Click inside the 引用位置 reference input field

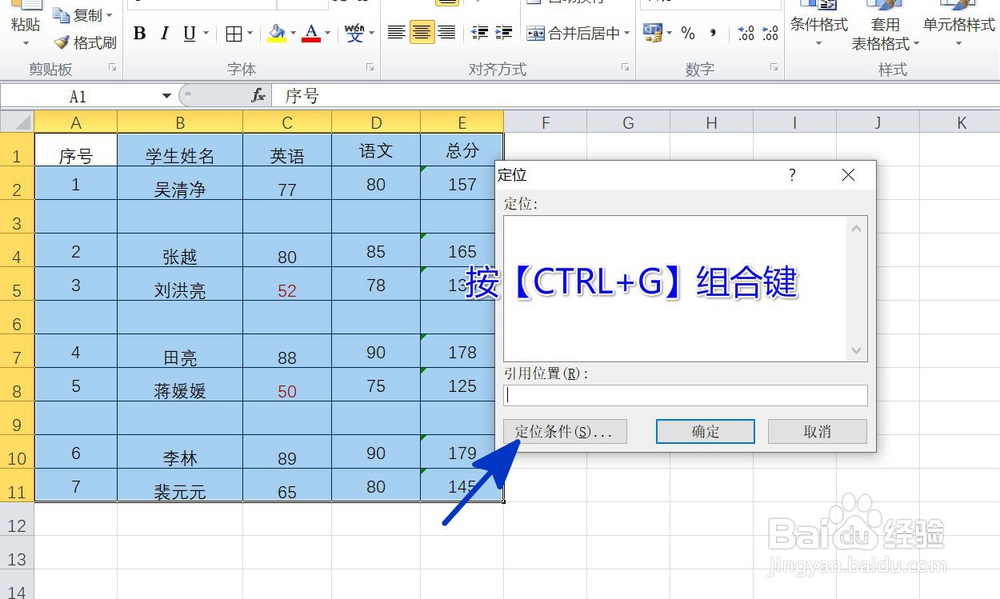685,395
